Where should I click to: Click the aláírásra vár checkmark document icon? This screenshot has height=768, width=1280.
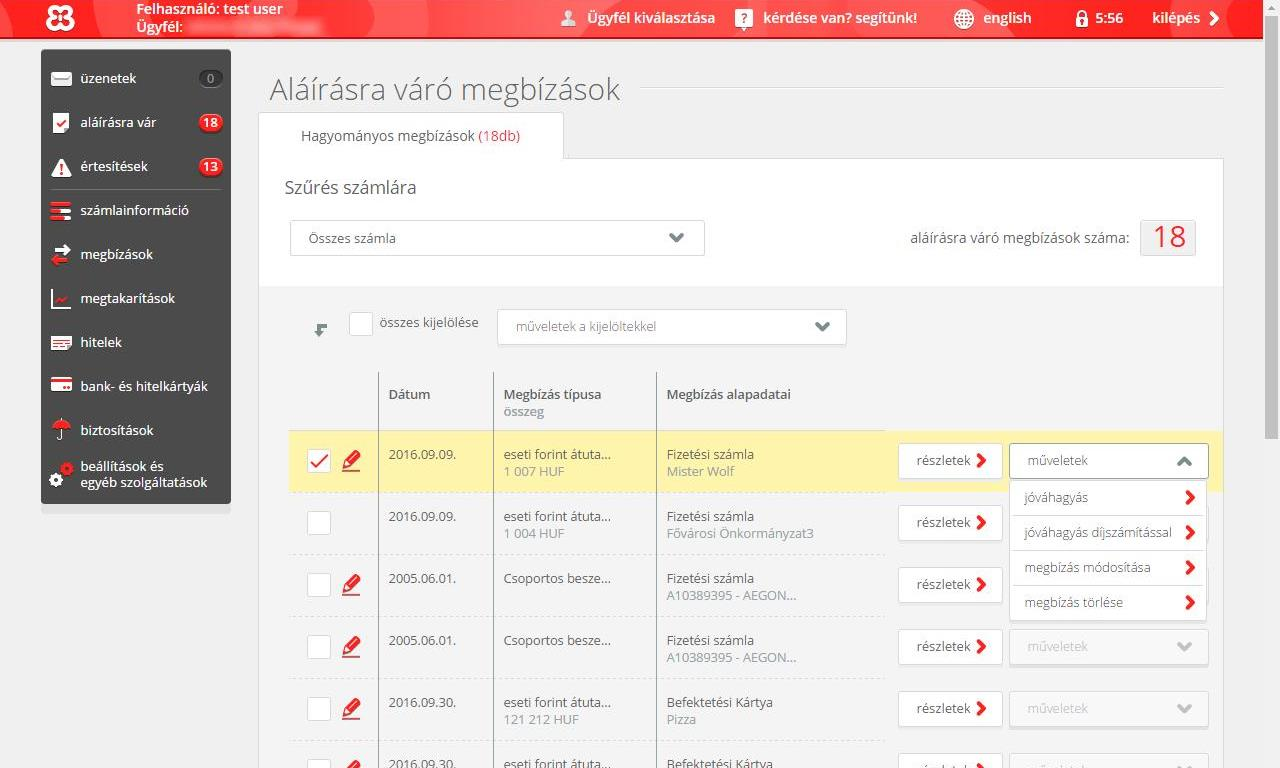61,123
